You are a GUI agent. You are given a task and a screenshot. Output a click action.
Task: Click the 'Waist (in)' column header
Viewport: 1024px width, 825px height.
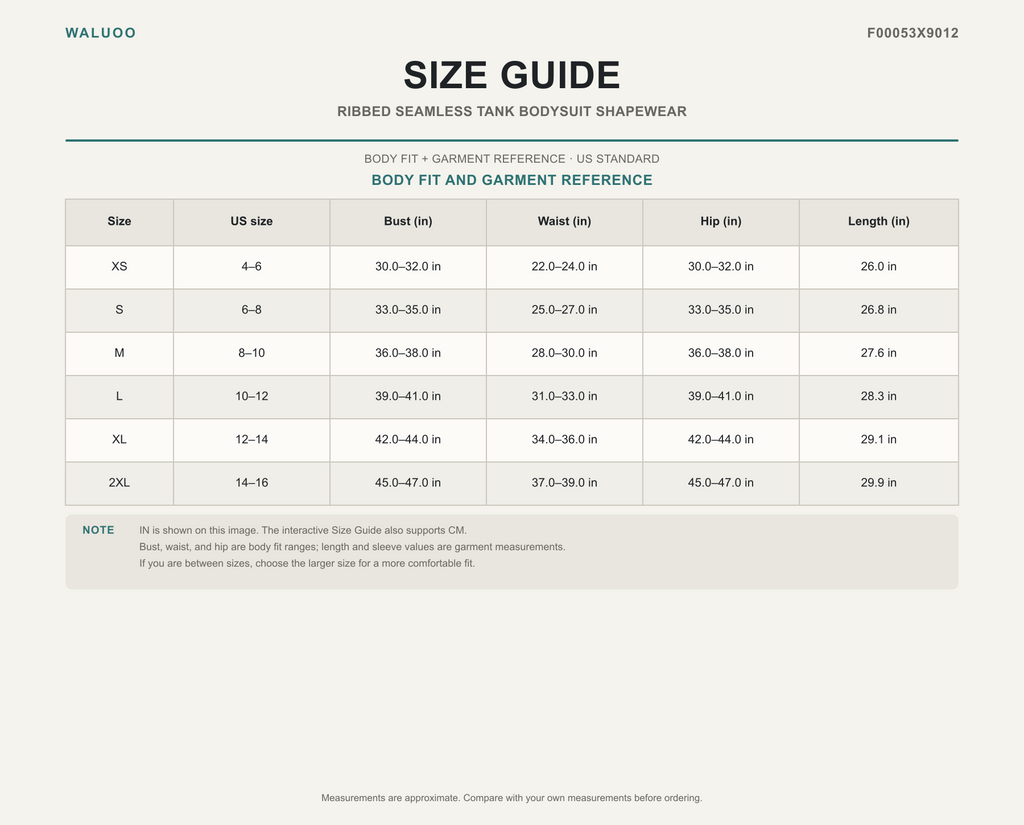click(x=564, y=221)
